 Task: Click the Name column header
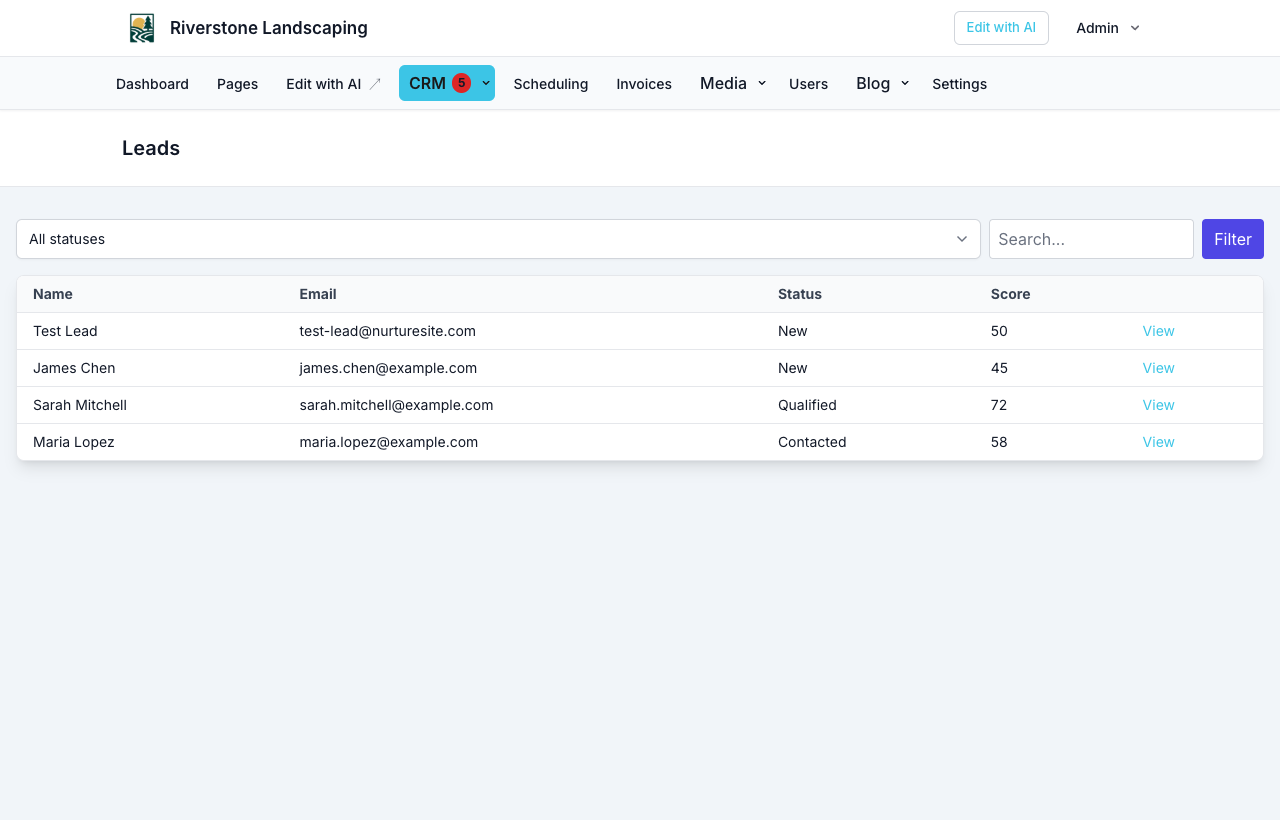tap(53, 294)
